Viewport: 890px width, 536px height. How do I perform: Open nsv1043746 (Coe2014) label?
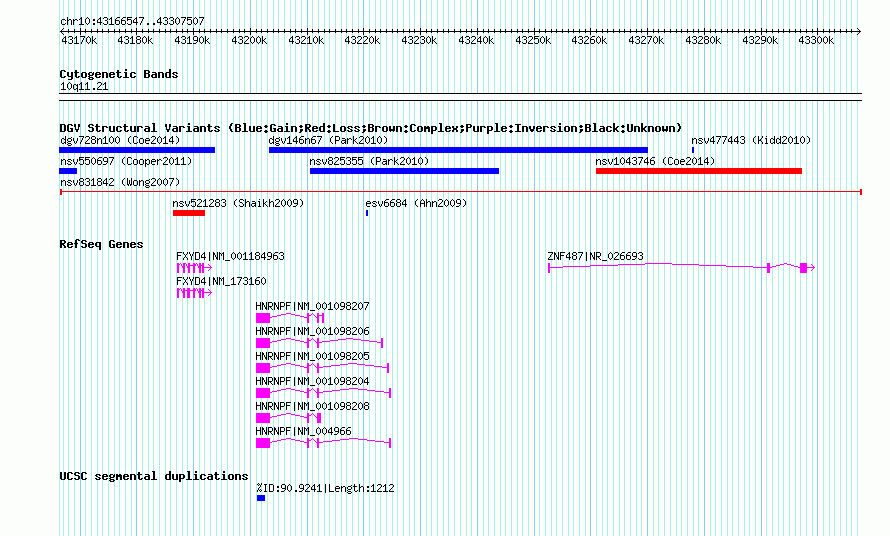(655, 161)
